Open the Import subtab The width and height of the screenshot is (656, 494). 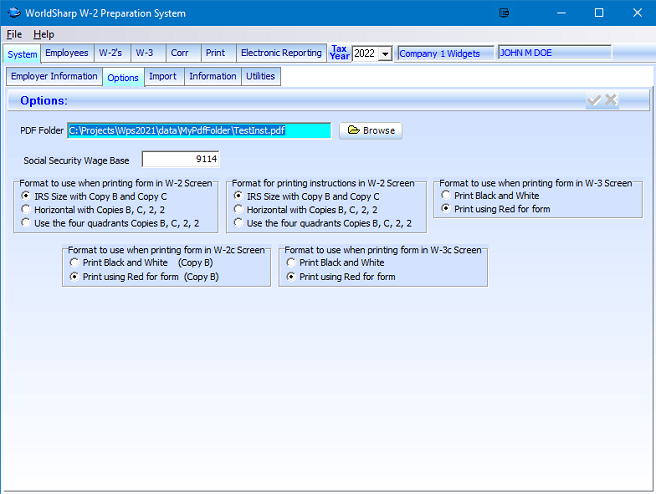pyautogui.click(x=163, y=76)
